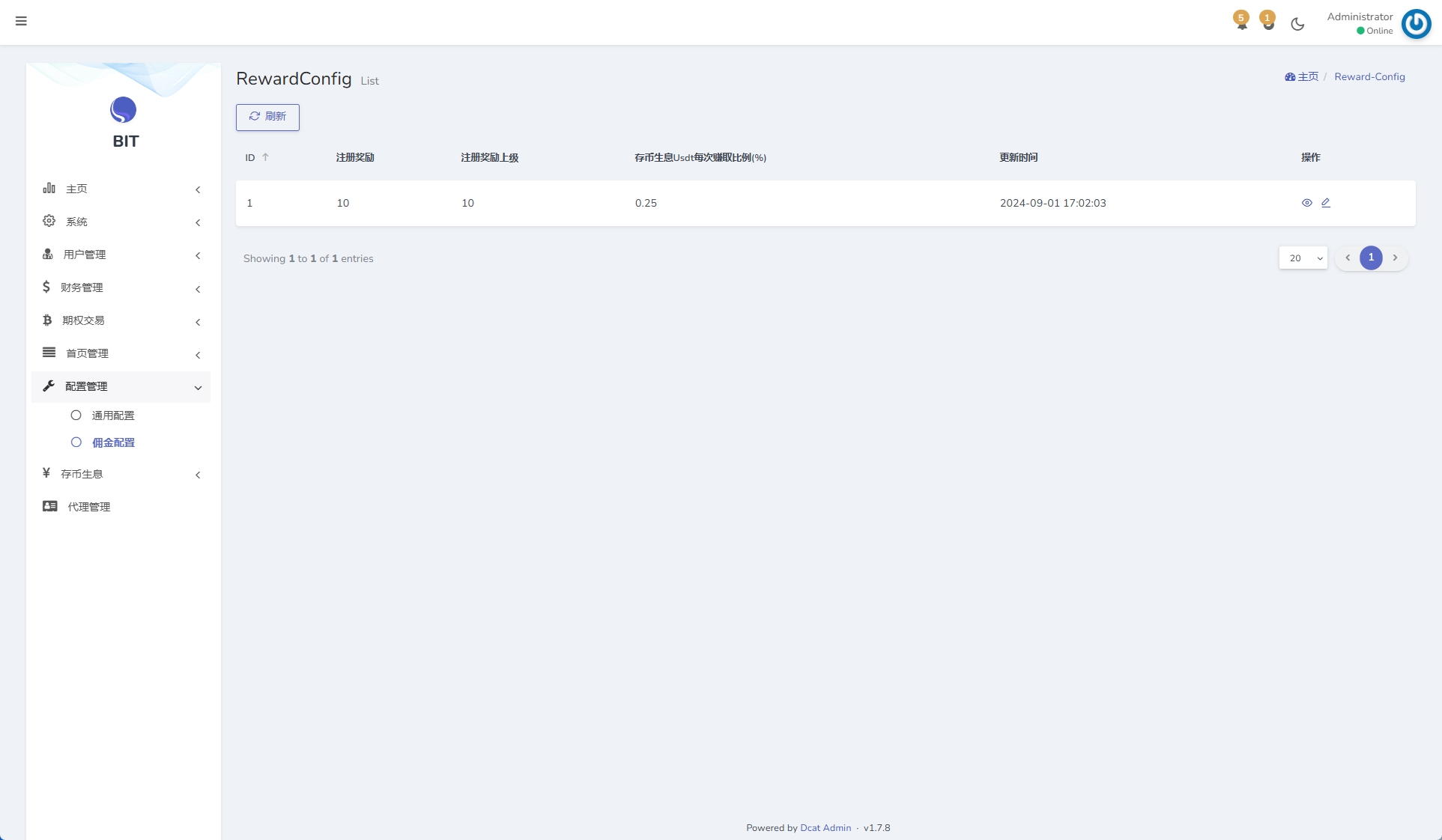Select 佣金配置 submenu item
The height and width of the screenshot is (840, 1442).
tap(113, 442)
